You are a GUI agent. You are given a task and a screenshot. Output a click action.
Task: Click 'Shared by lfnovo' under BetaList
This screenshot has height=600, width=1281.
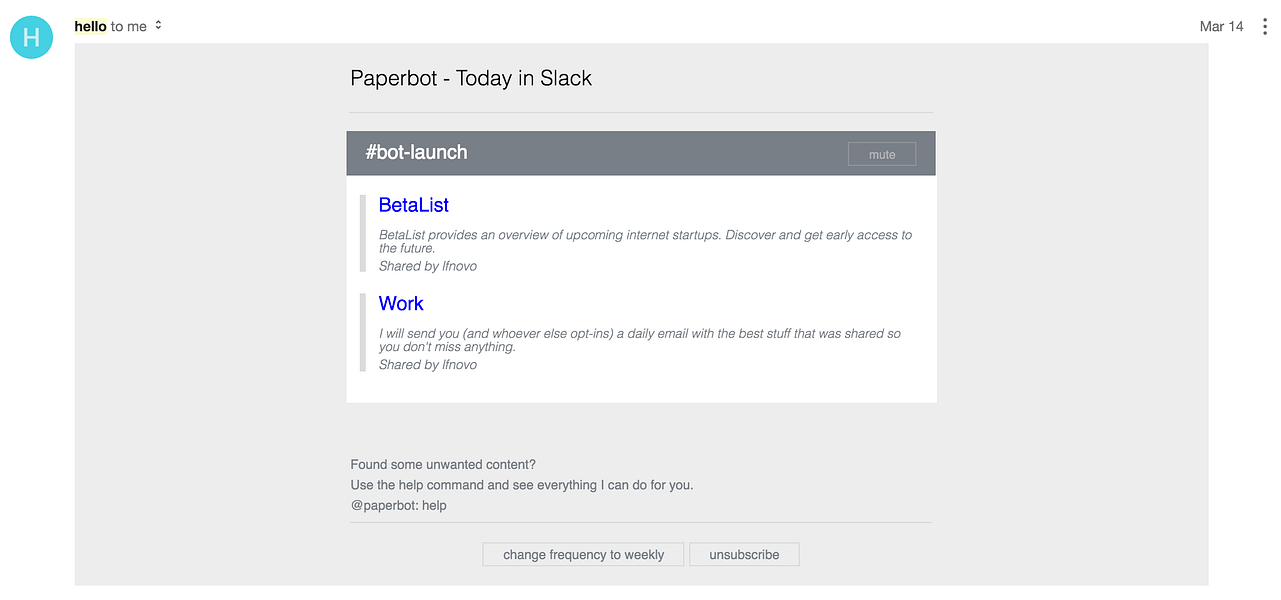click(x=427, y=266)
